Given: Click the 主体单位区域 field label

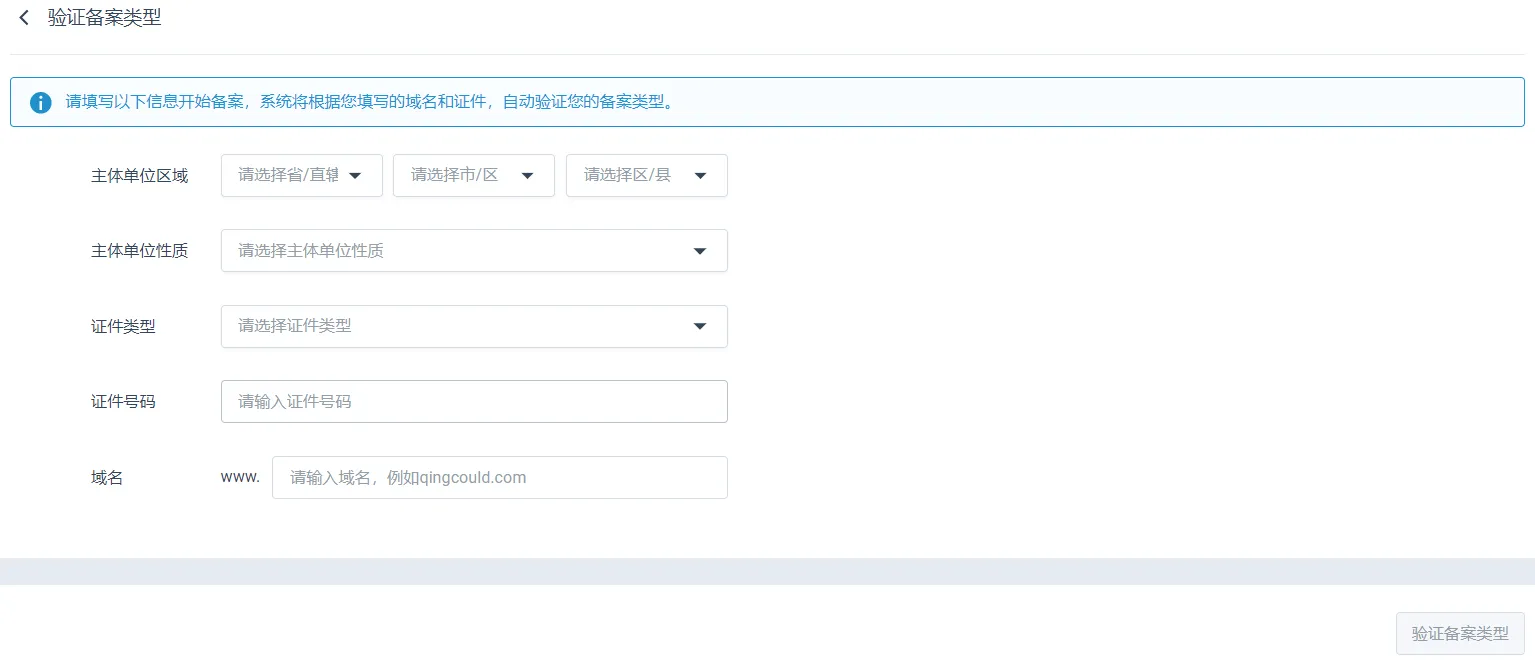Looking at the screenshot, I should [139, 176].
